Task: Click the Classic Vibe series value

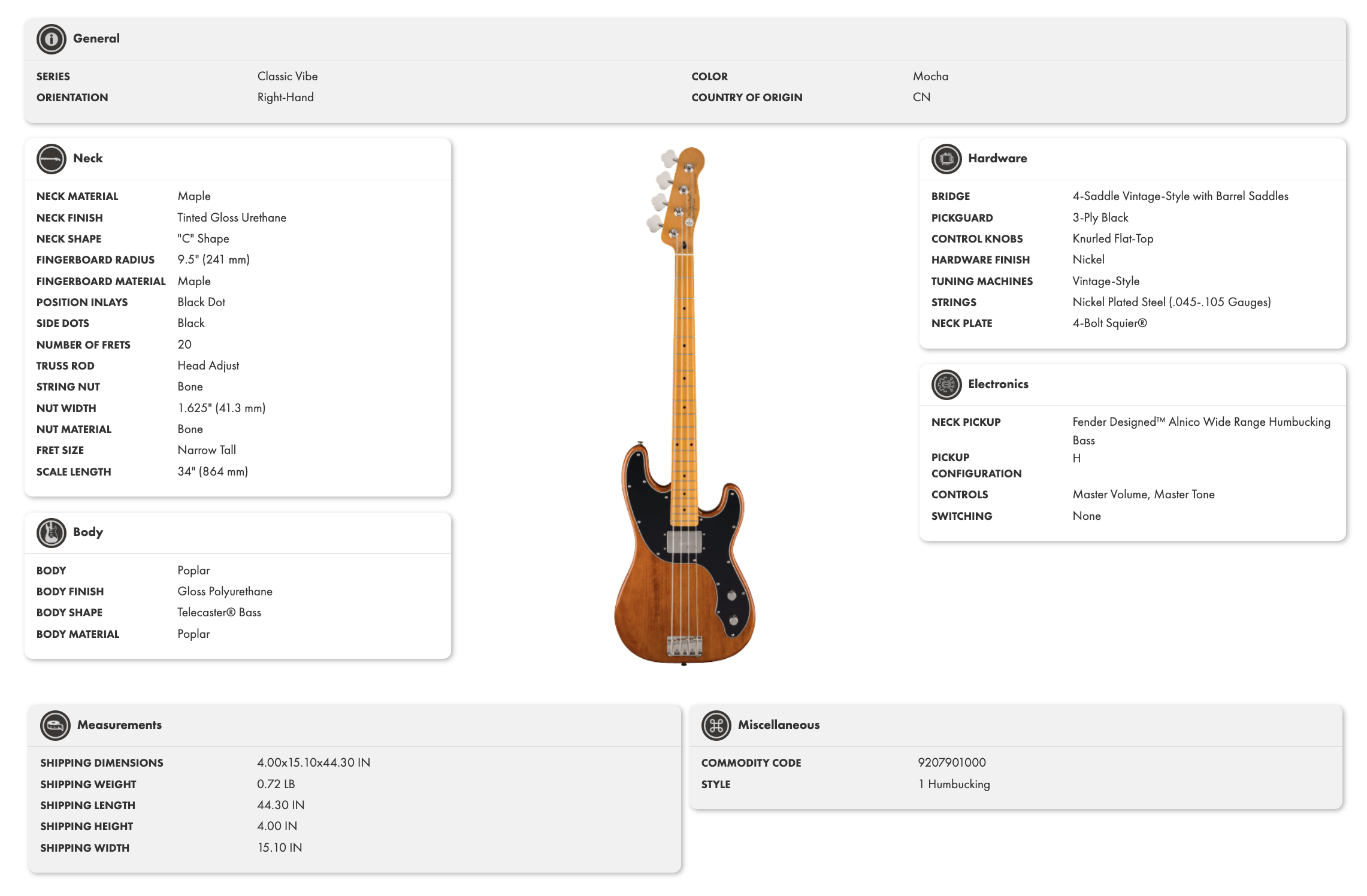Action: (x=288, y=76)
